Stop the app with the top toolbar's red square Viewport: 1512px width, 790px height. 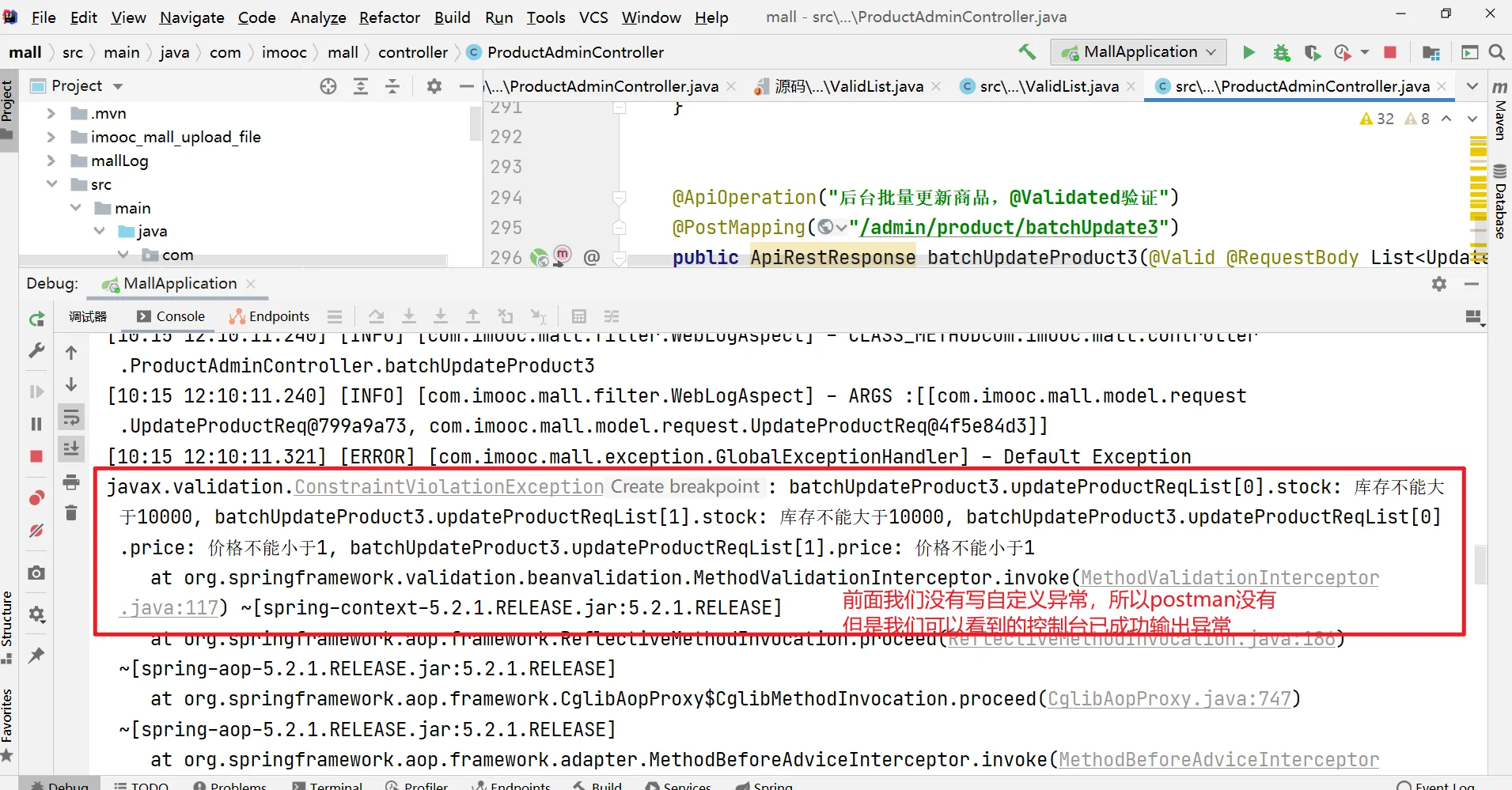[1389, 52]
